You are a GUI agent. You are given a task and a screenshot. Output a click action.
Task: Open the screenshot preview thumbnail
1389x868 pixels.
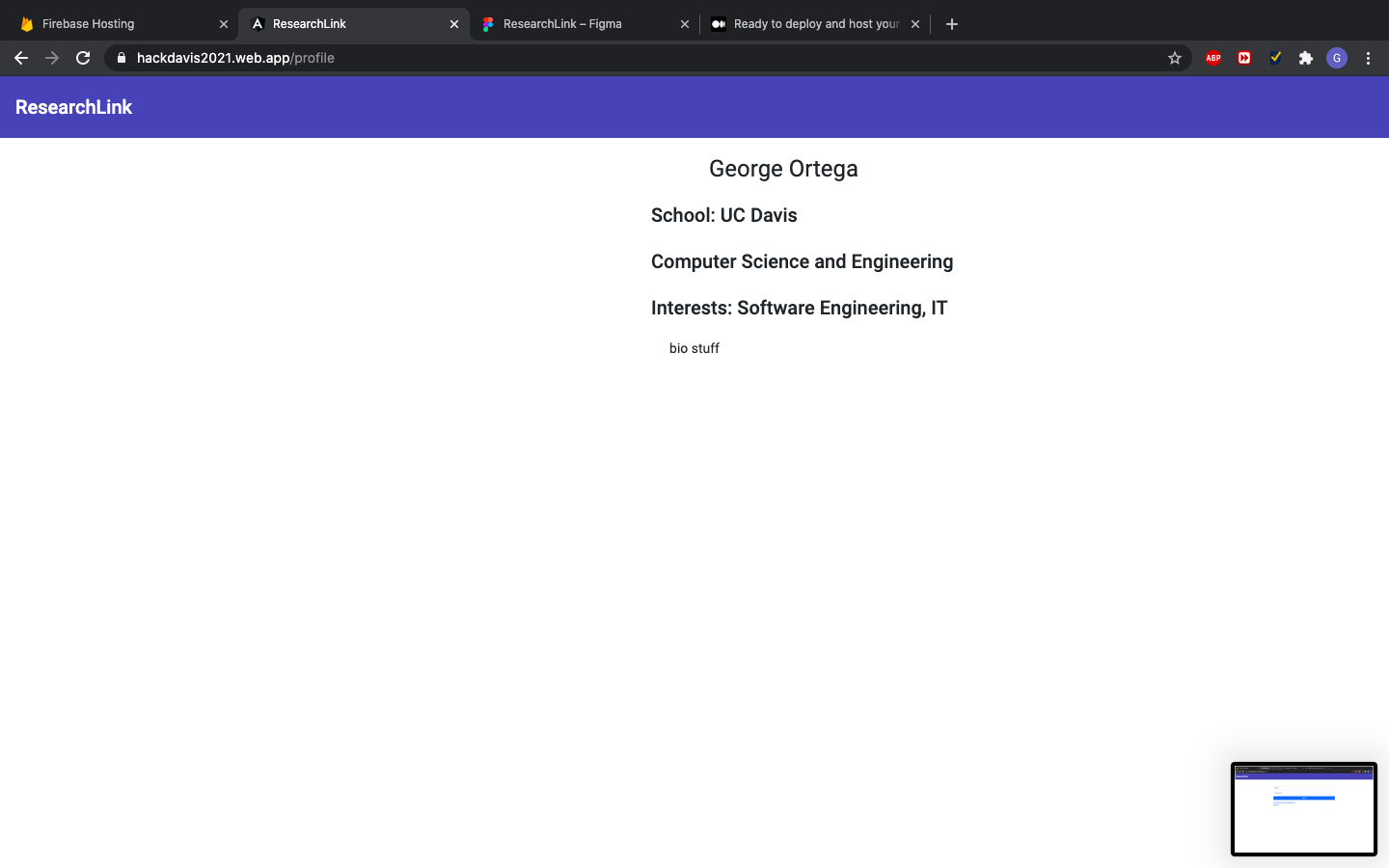(x=1304, y=809)
